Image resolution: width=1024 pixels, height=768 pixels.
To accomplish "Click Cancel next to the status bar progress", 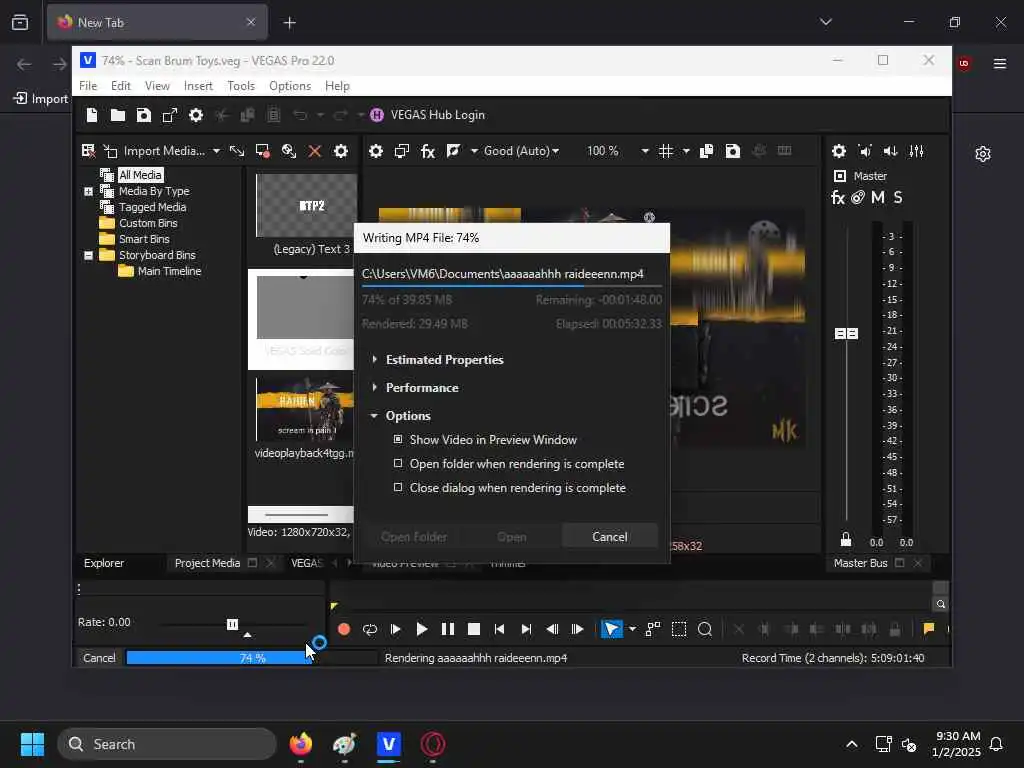I will coord(99,658).
